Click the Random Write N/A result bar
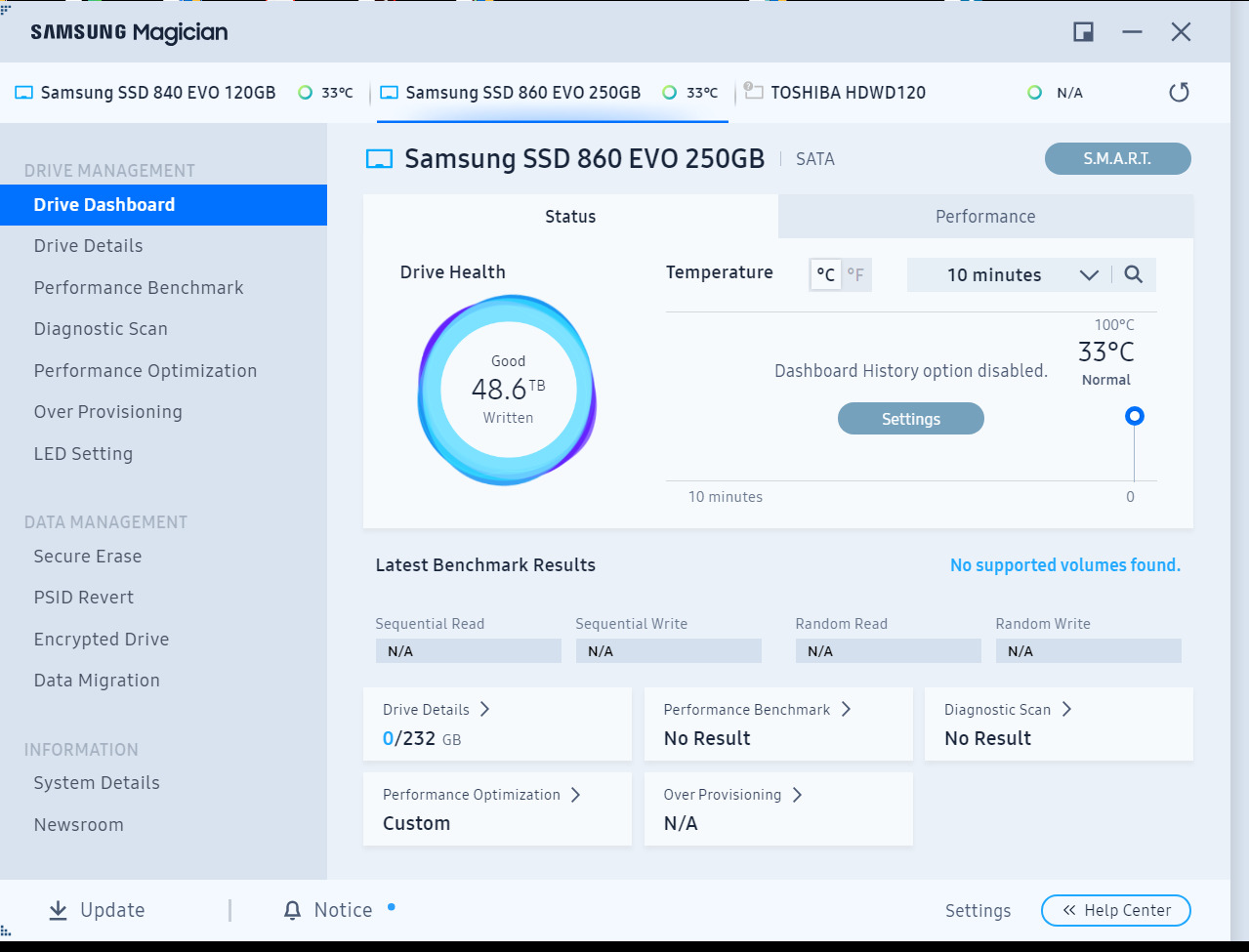Image resolution: width=1249 pixels, height=952 pixels. click(x=1089, y=651)
